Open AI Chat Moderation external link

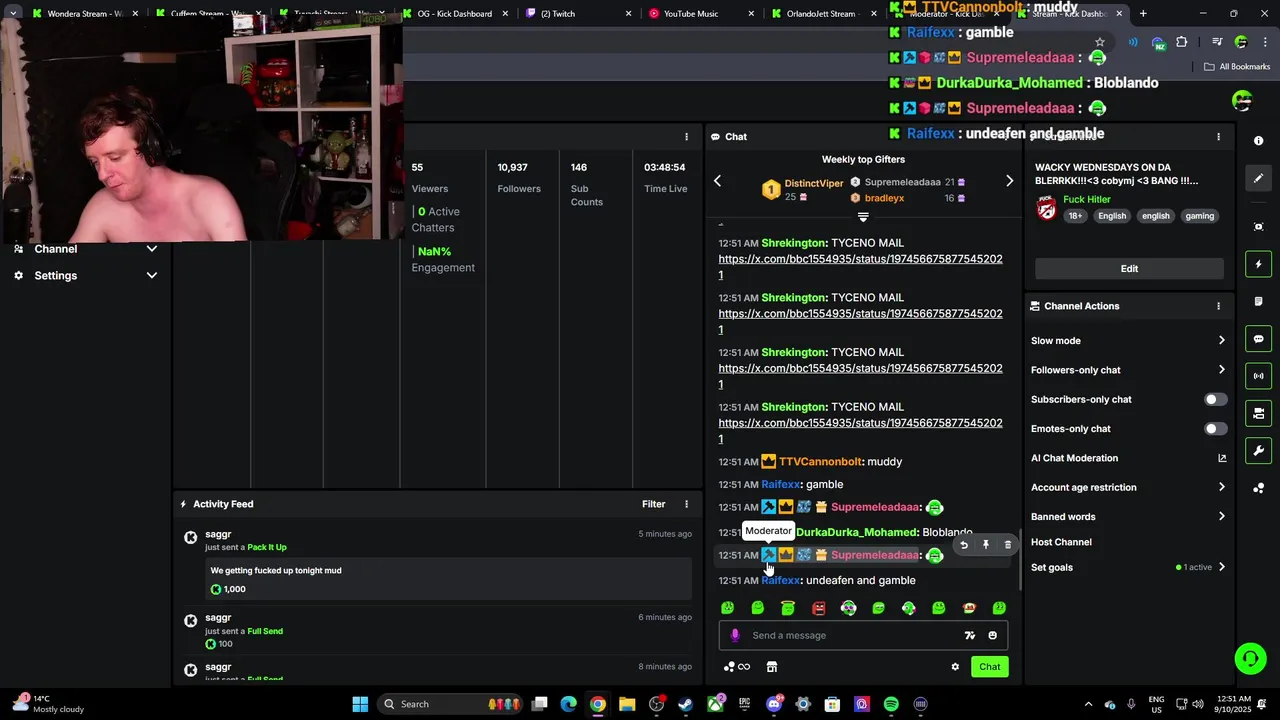1222,458
